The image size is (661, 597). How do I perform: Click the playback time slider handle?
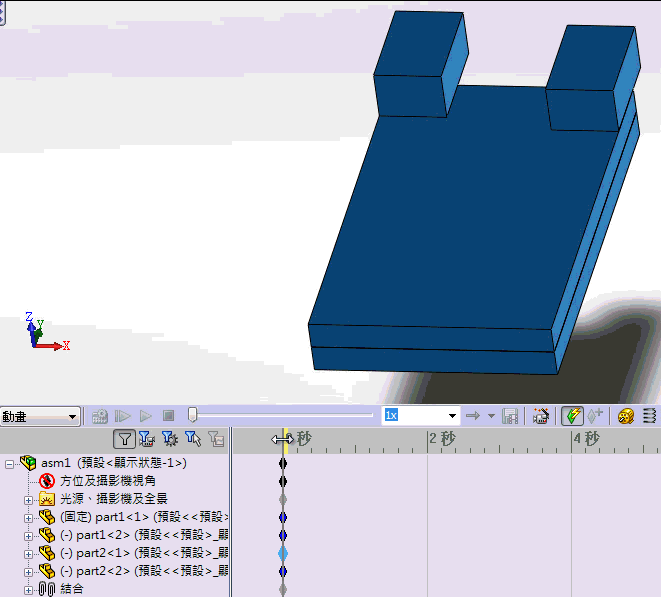(192, 415)
